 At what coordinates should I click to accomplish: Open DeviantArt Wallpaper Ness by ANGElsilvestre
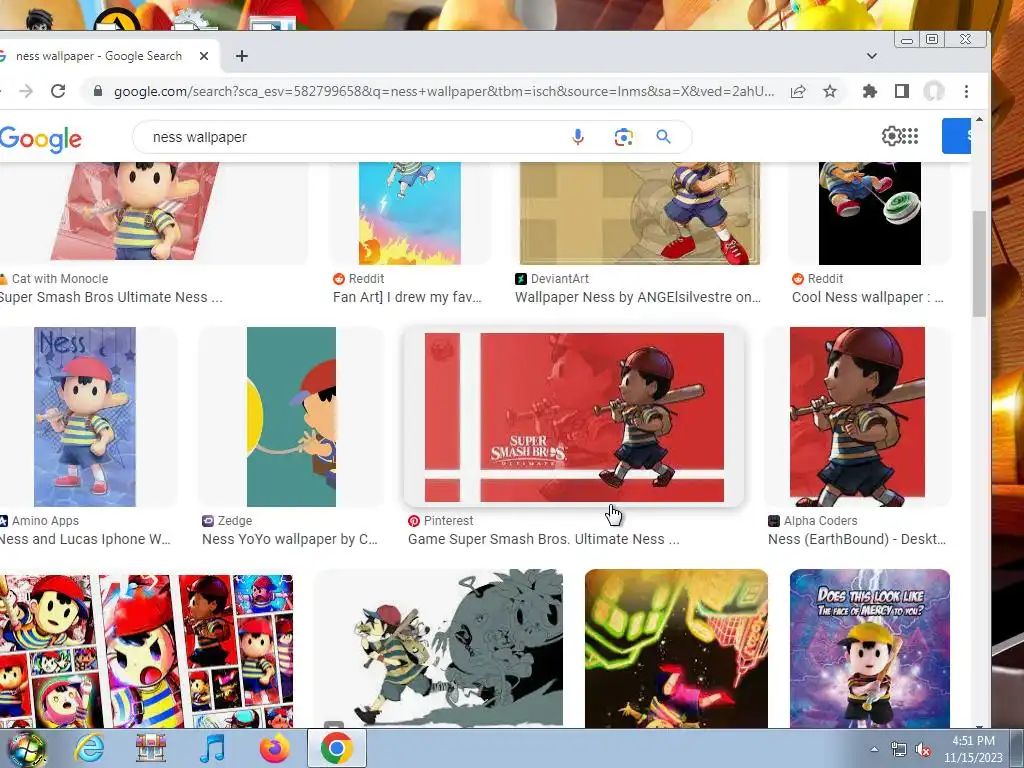pyautogui.click(x=638, y=297)
